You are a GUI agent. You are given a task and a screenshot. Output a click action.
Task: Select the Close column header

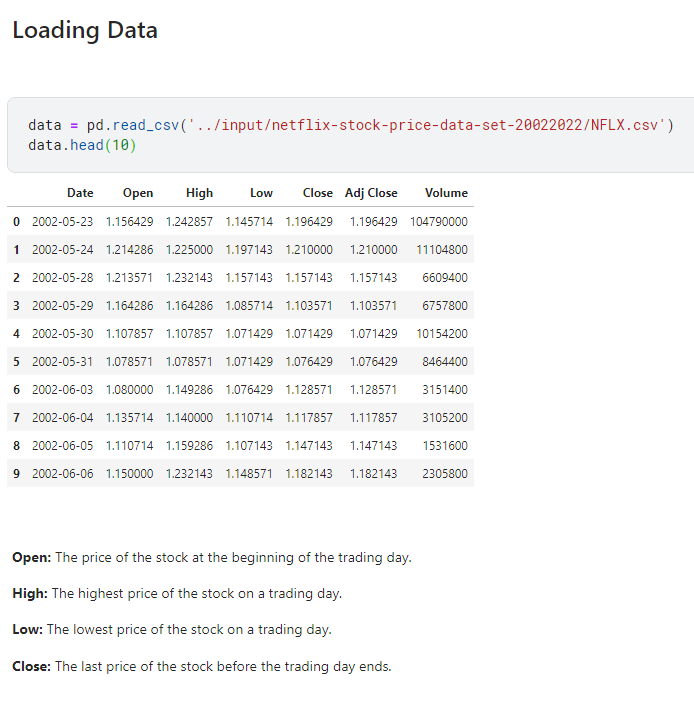pyautogui.click(x=318, y=193)
